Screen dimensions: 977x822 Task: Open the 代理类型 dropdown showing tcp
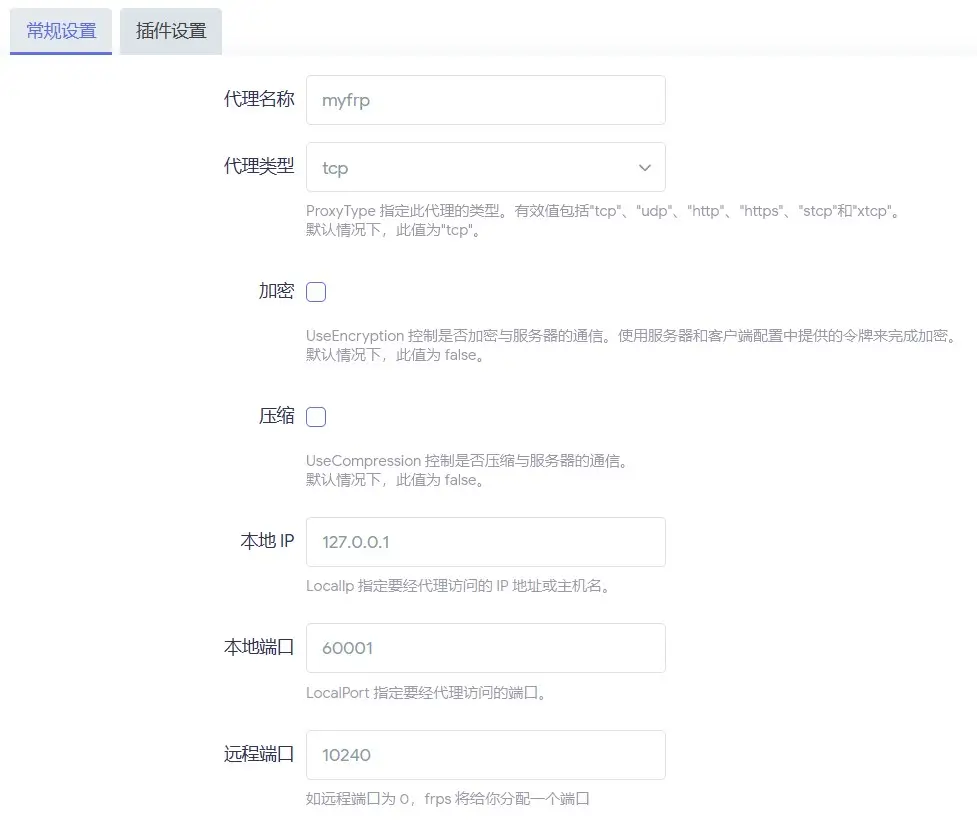coord(485,167)
